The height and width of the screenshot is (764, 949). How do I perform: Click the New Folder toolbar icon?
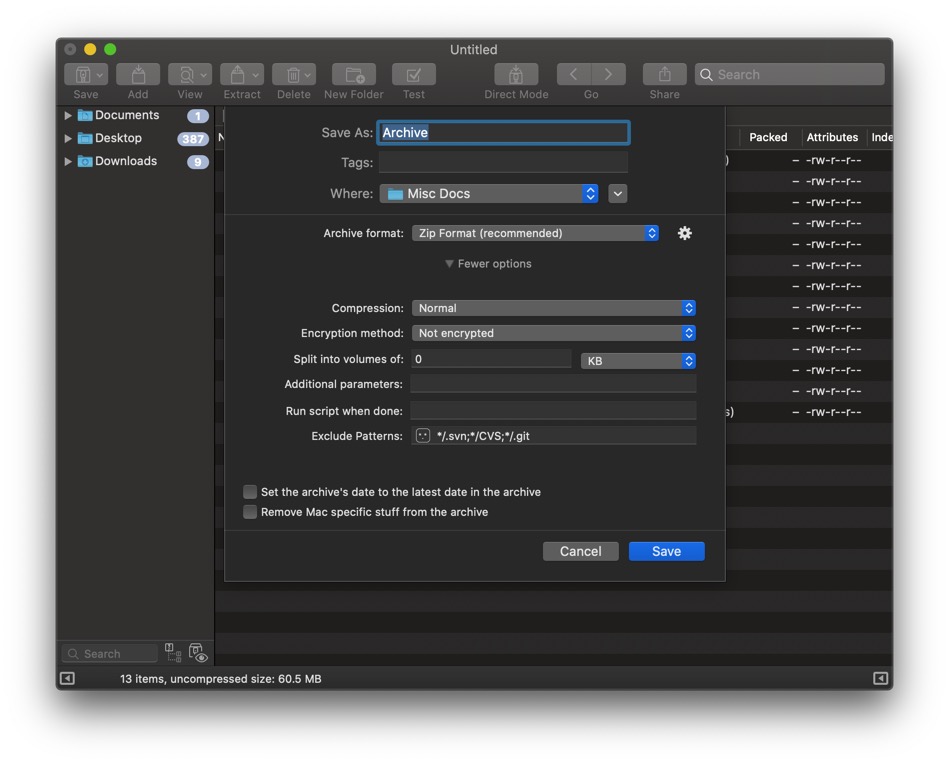[x=354, y=74]
